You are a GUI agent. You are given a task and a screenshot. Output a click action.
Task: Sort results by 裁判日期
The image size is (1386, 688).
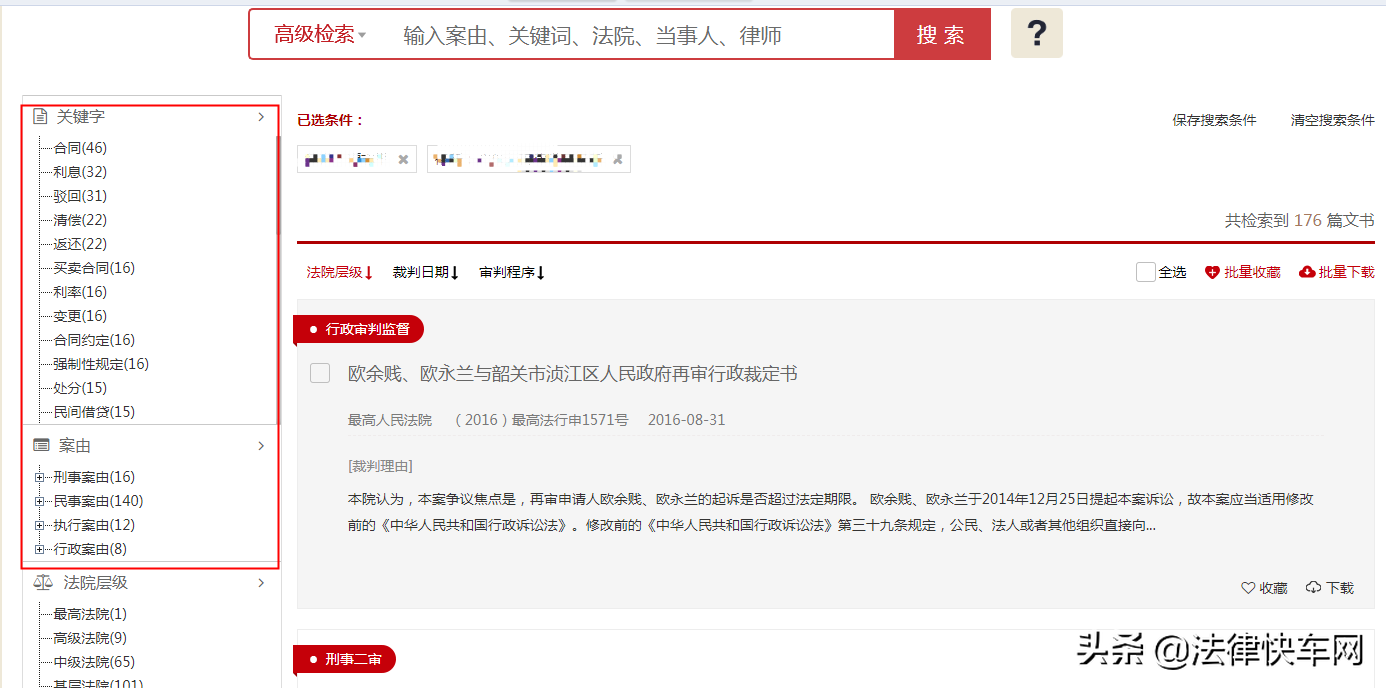pos(425,271)
